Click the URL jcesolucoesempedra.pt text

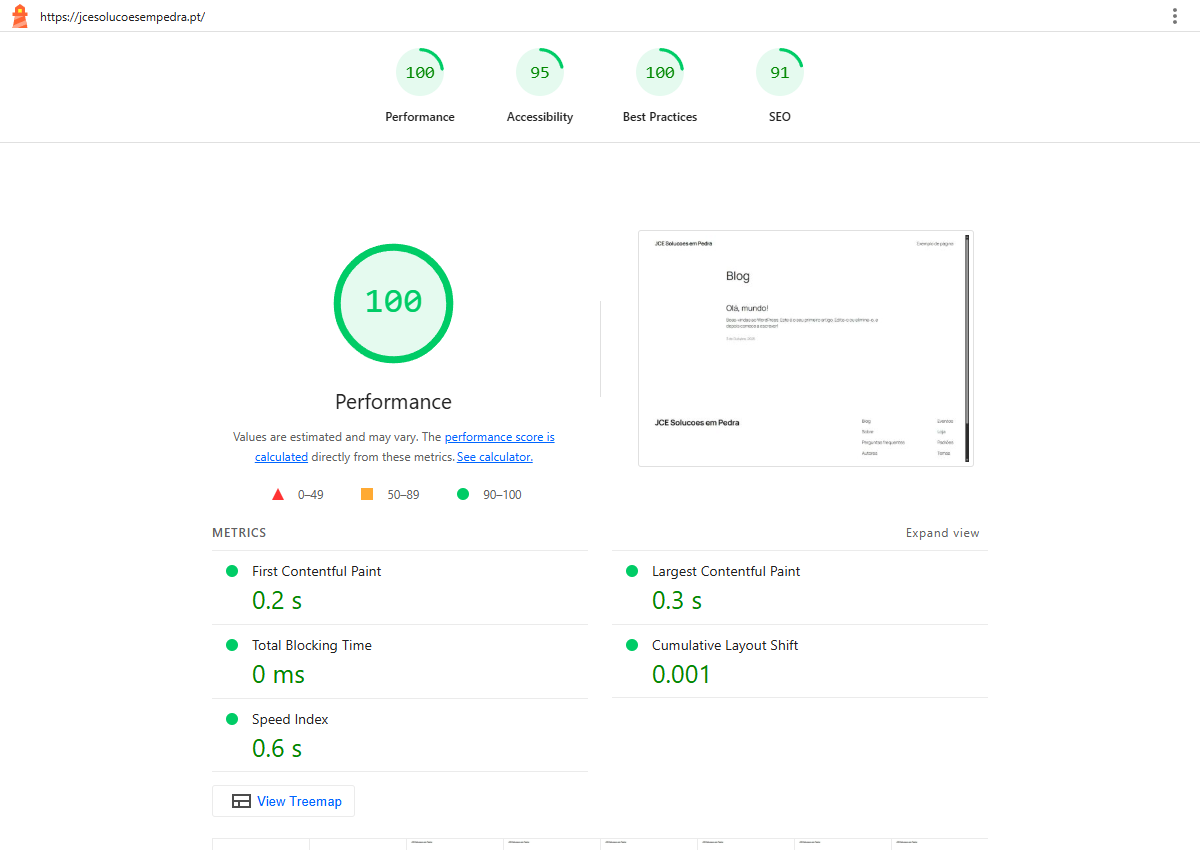122,17
